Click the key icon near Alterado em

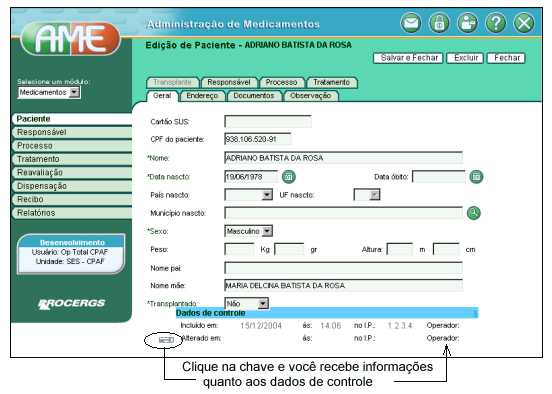click(166, 340)
